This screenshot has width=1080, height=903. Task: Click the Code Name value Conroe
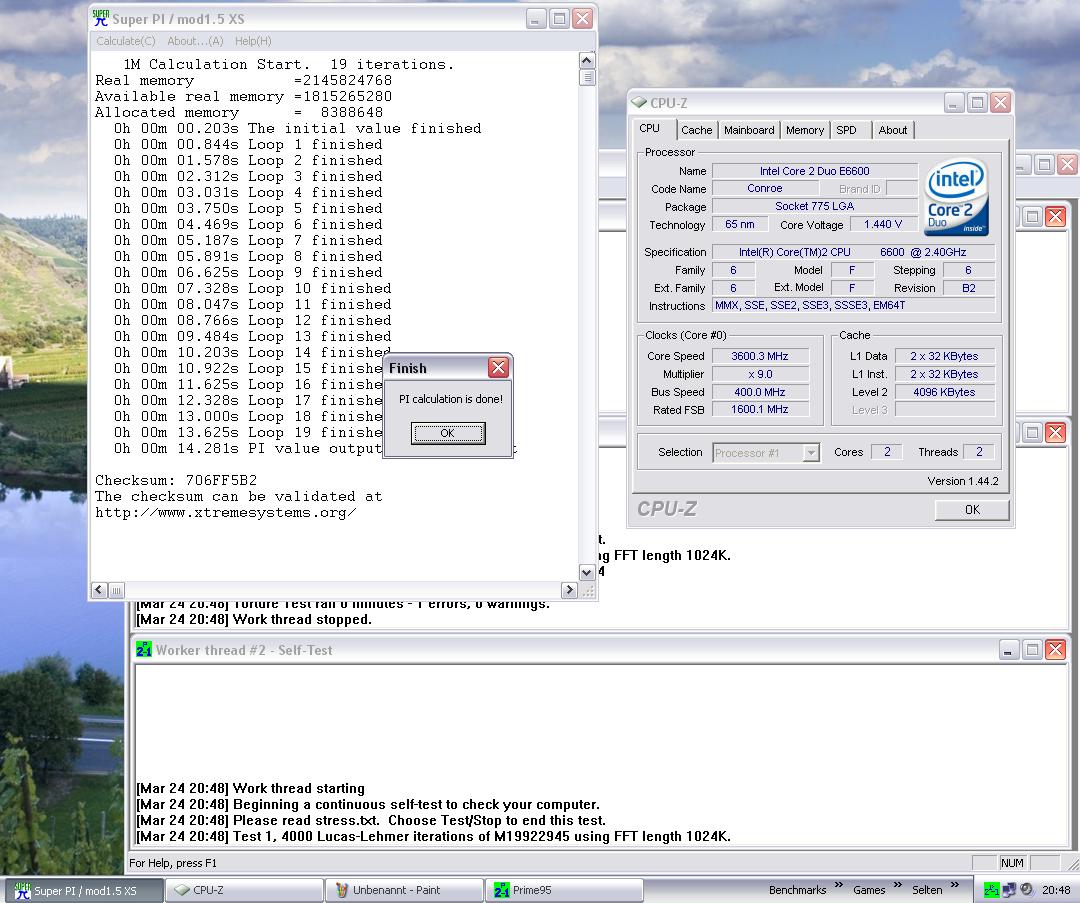[765, 188]
